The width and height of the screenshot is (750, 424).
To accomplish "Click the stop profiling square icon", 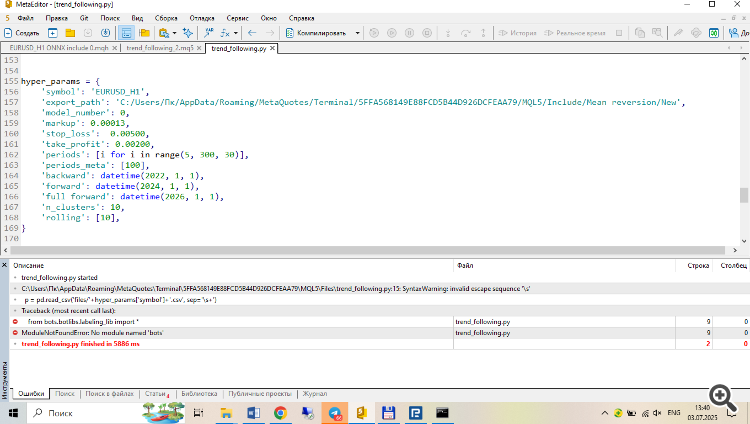I will [x=619, y=33].
